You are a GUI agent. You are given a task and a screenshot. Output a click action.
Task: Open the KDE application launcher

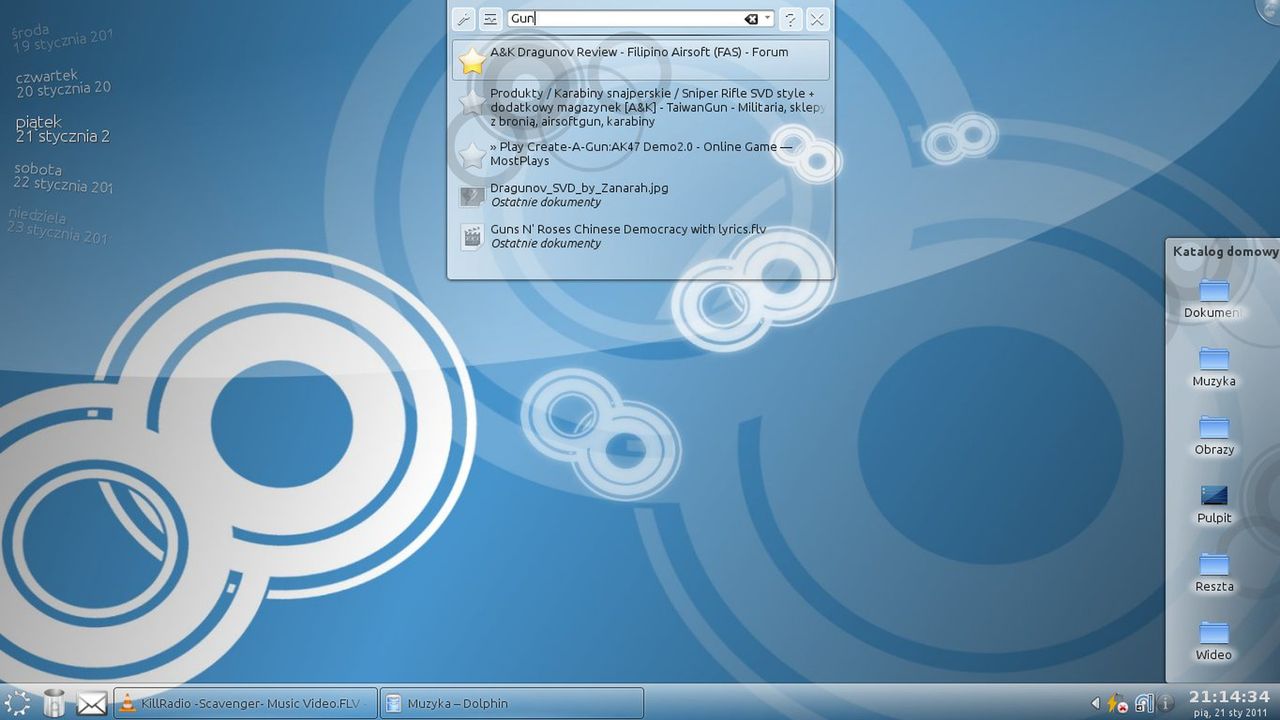coord(17,703)
